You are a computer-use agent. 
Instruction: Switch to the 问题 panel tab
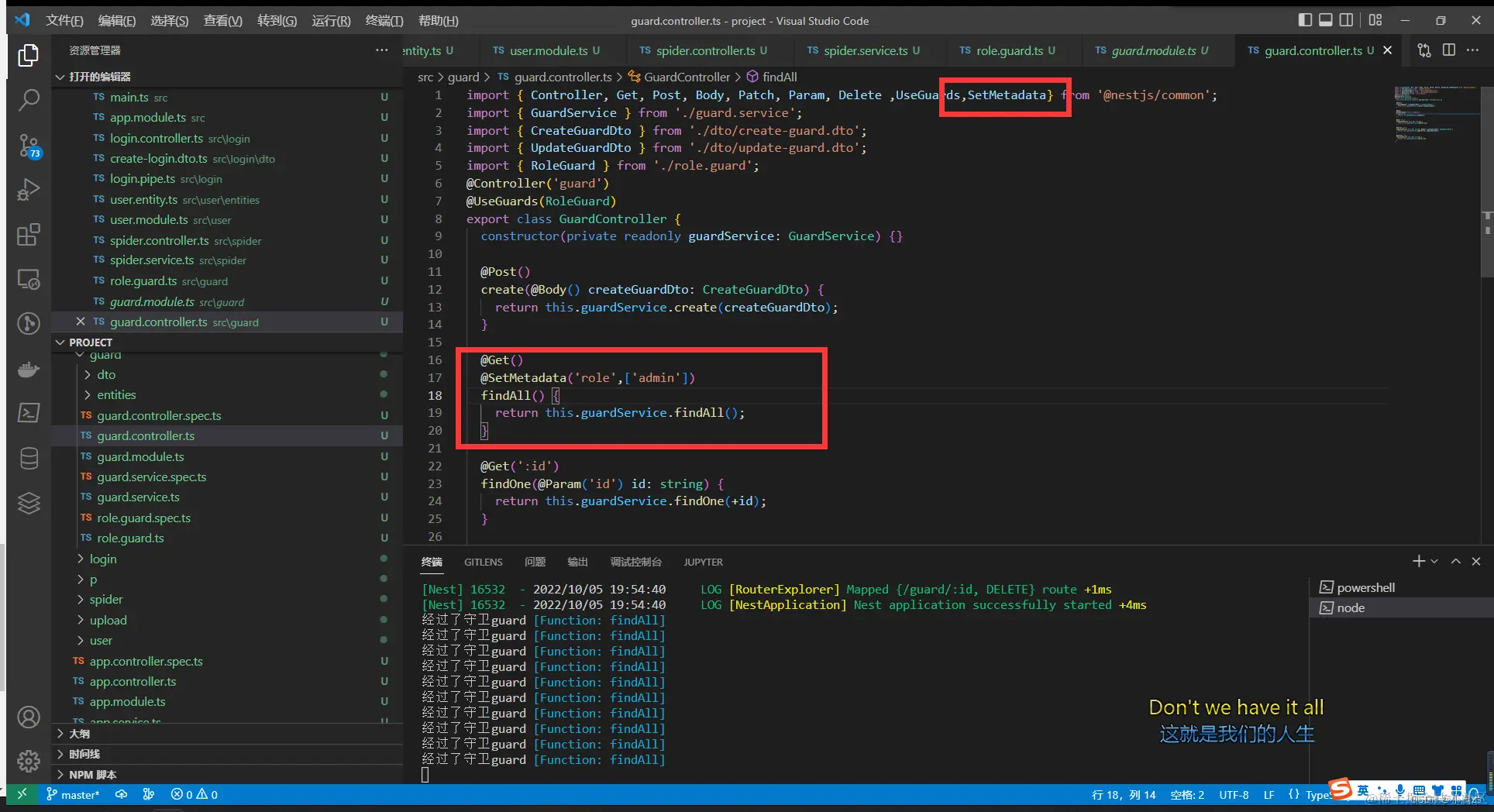tap(535, 562)
